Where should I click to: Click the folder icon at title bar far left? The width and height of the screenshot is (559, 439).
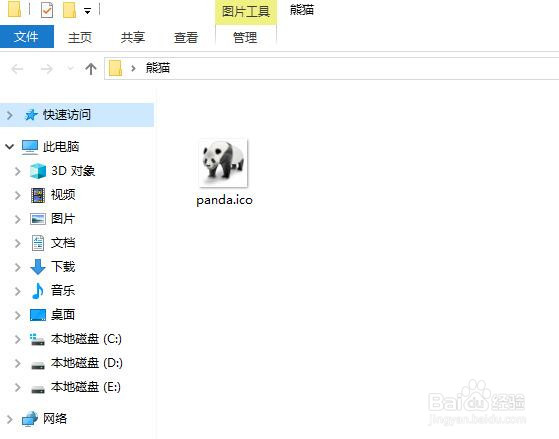pos(14,9)
